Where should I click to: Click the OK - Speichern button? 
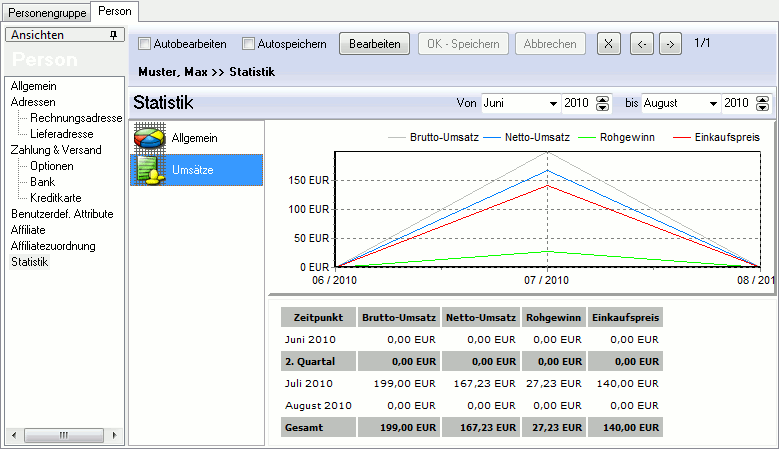463,44
